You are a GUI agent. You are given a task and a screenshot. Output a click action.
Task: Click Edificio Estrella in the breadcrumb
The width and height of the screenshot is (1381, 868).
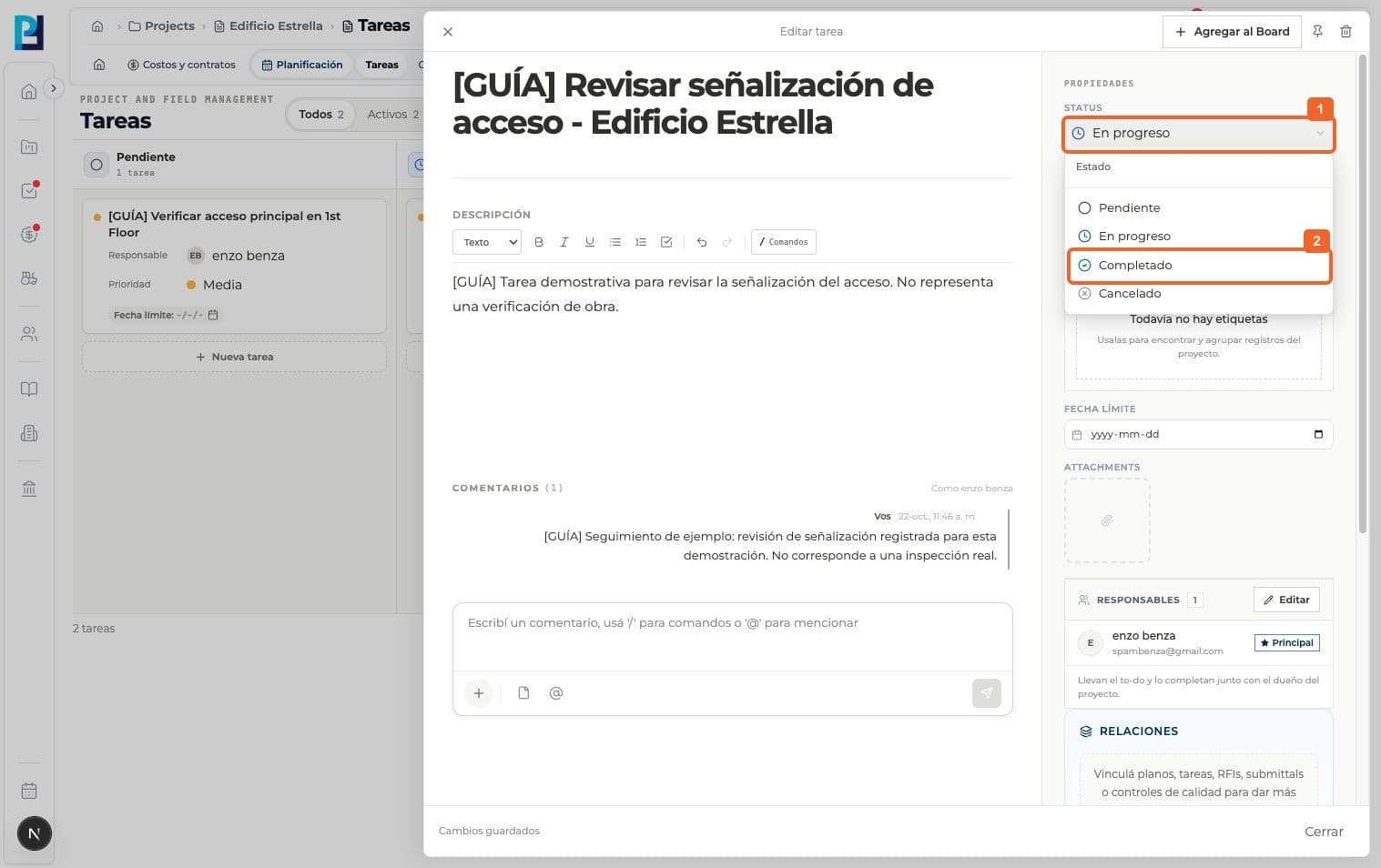click(268, 25)
